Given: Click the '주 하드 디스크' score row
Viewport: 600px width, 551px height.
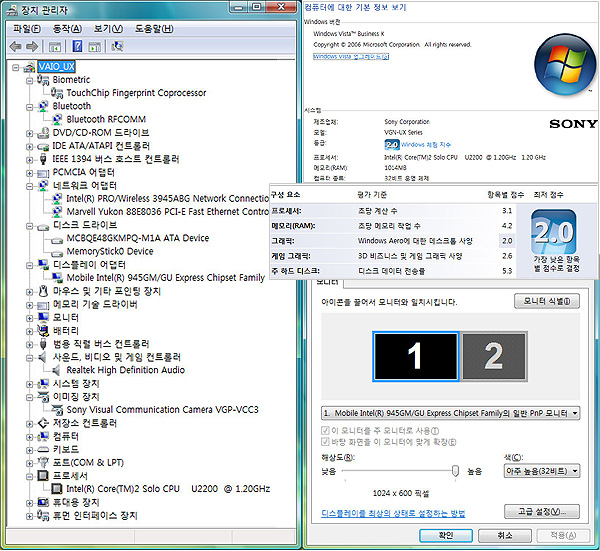Looking at the screenshot, I should (392, 271).
